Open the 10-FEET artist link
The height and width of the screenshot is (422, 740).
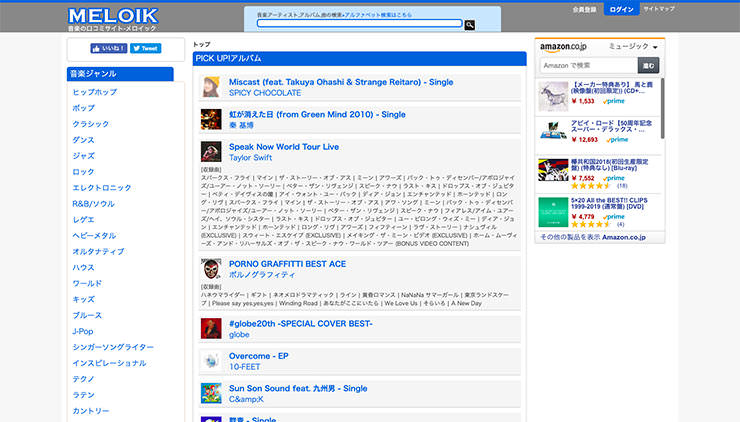click(244, 367)
